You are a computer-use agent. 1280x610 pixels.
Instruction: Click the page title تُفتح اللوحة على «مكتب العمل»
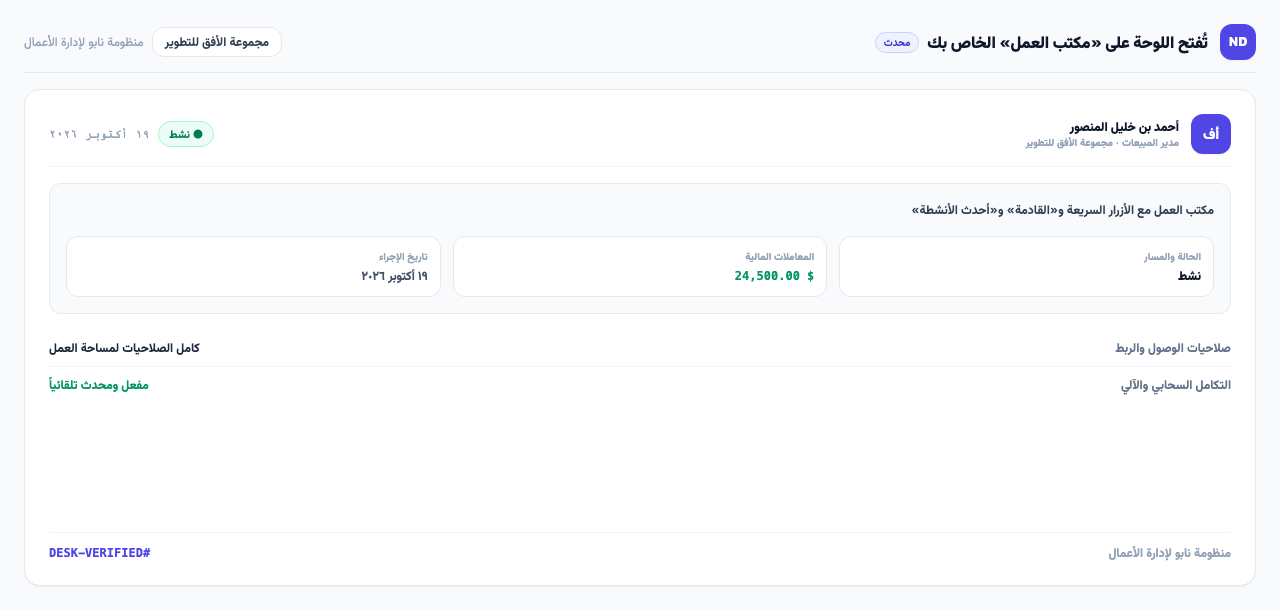pos(1067,42)
